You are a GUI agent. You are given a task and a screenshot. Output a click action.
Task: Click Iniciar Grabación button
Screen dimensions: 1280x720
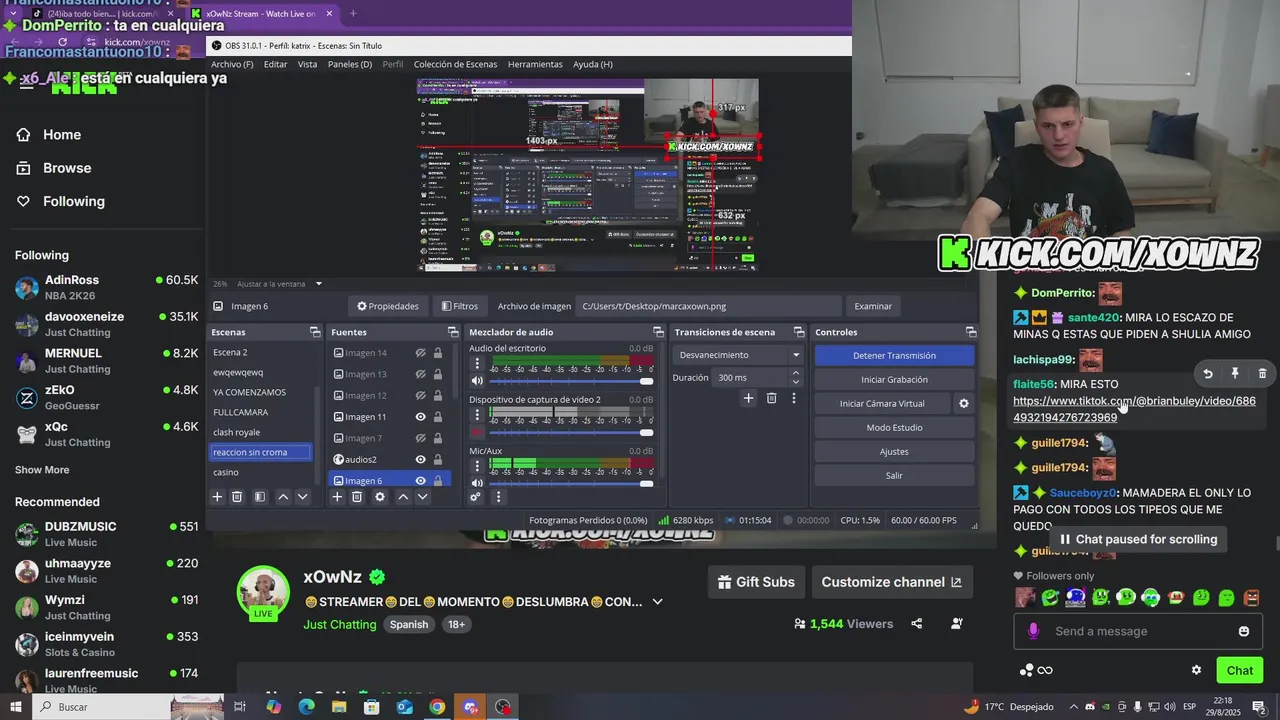point(894,379)
